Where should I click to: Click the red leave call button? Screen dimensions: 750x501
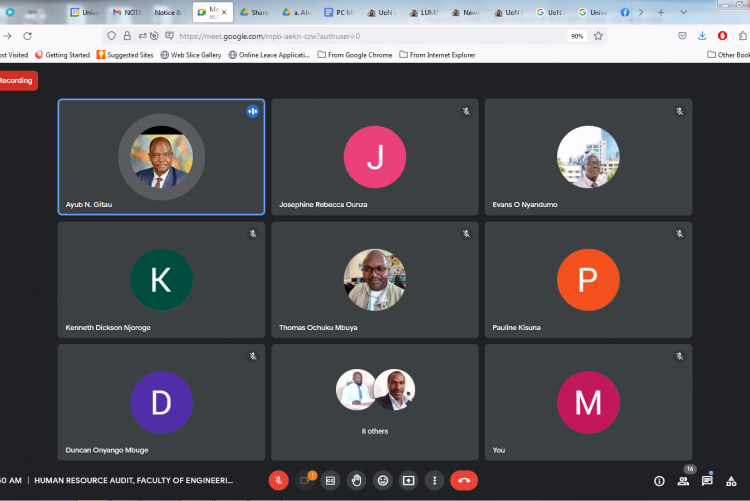[x=463, y=480]
